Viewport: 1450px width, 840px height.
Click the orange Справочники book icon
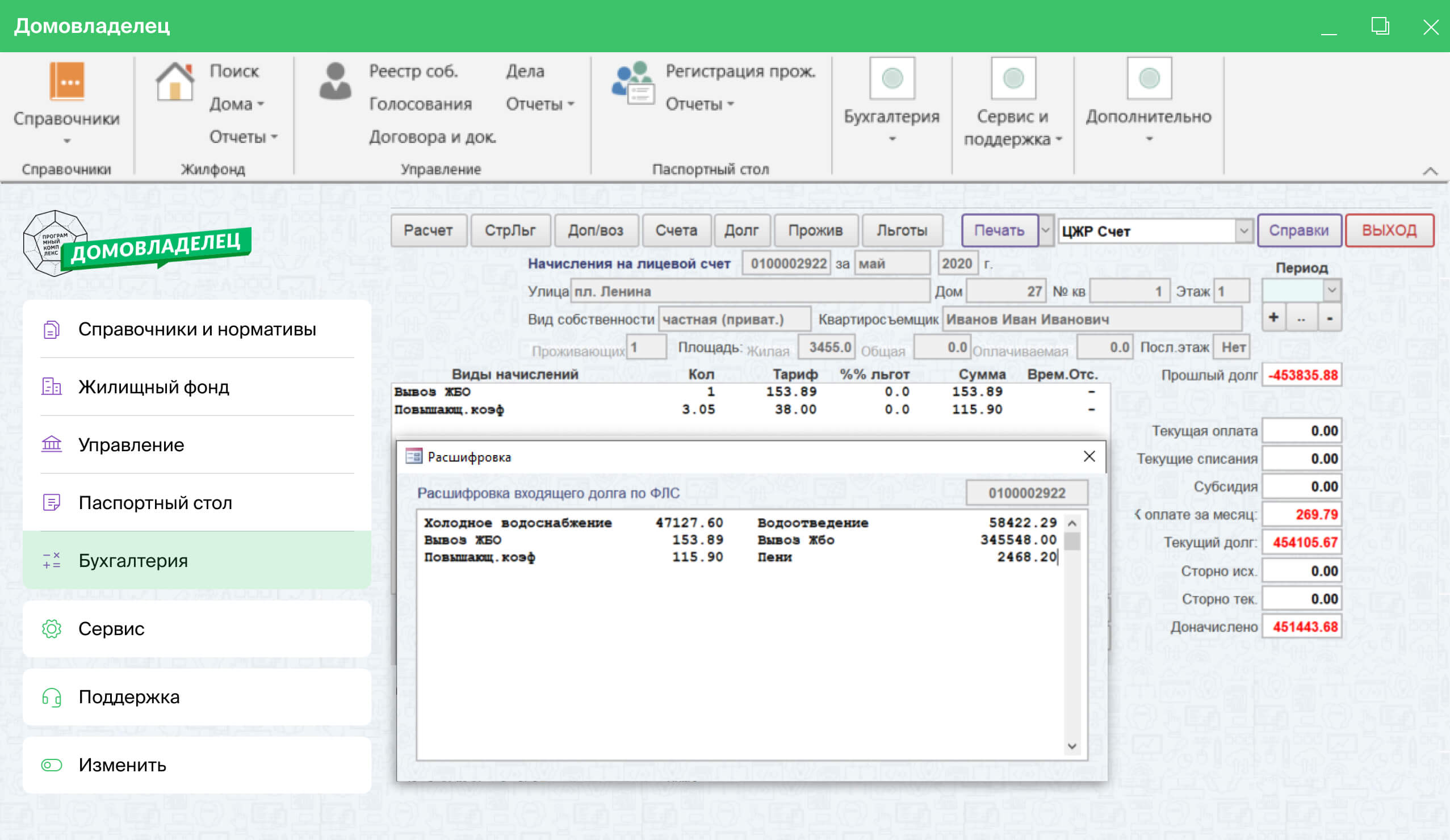pos(67,81)
